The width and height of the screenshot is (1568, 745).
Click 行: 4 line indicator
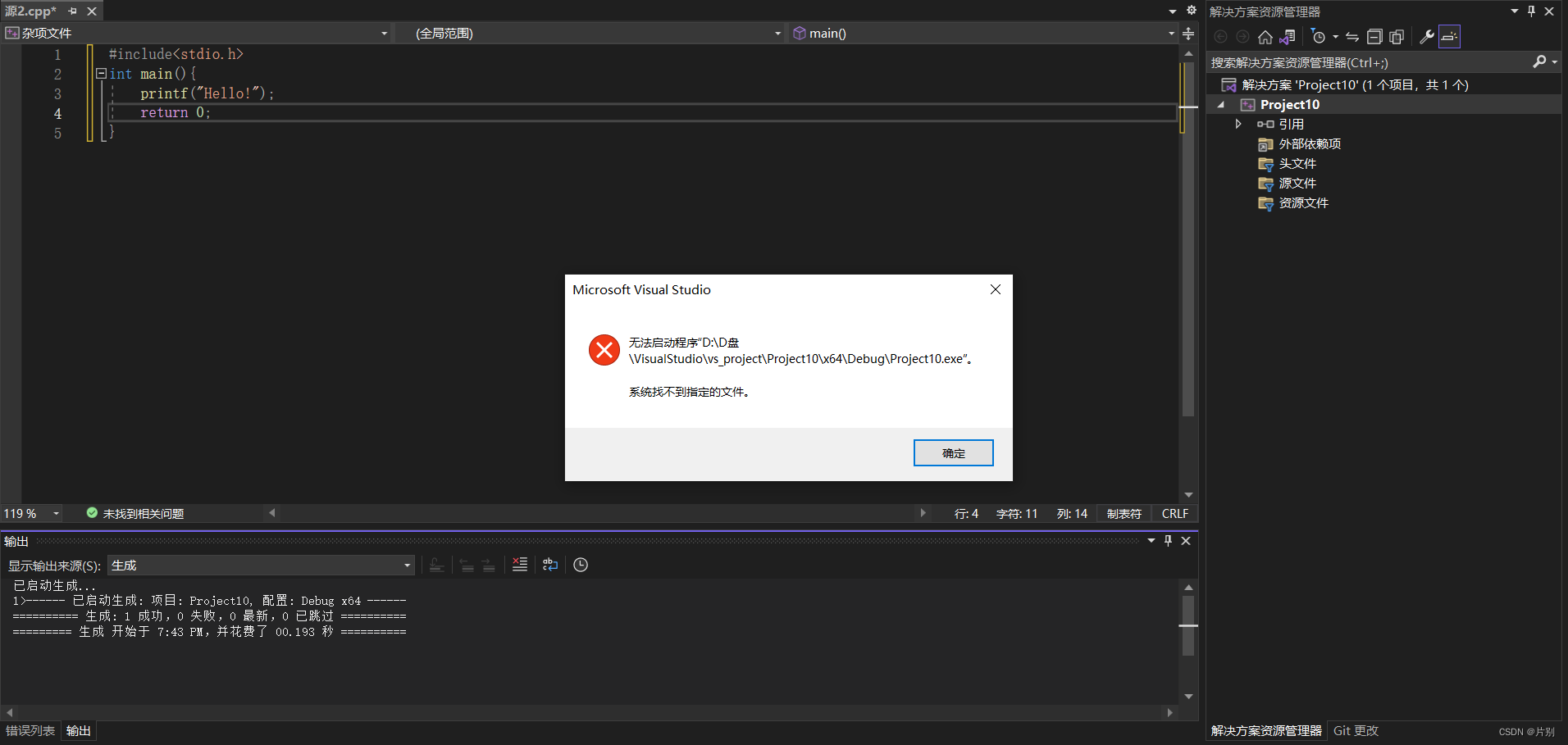(966, 513)
